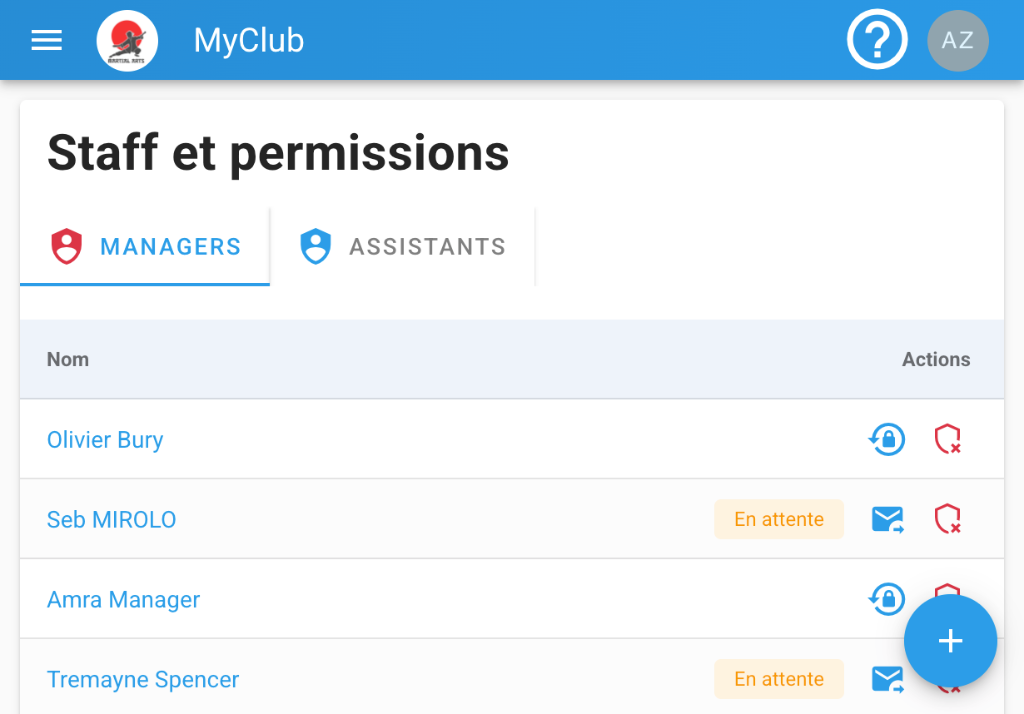The height and width of the screenshot is (714, 1024).
Task: Select the Managers tab
Action: [x=145, y=247]
